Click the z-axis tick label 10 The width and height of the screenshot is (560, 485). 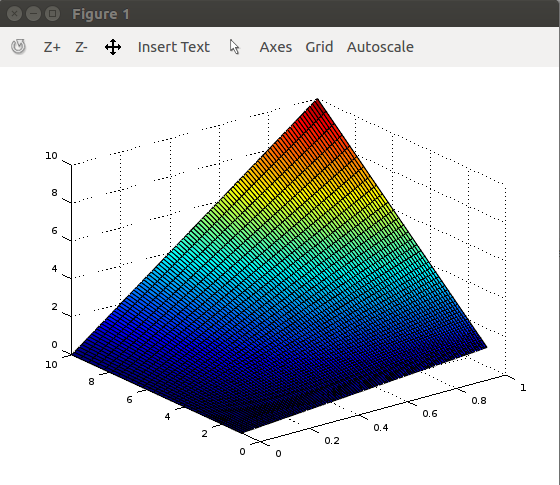pyautogui.click(x=51, y=156)
